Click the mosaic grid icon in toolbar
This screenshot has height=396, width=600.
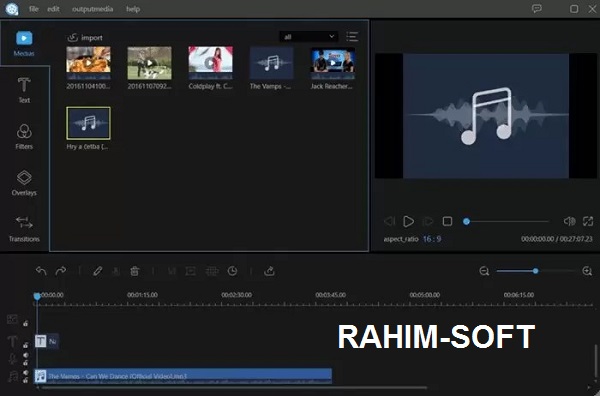212,271
